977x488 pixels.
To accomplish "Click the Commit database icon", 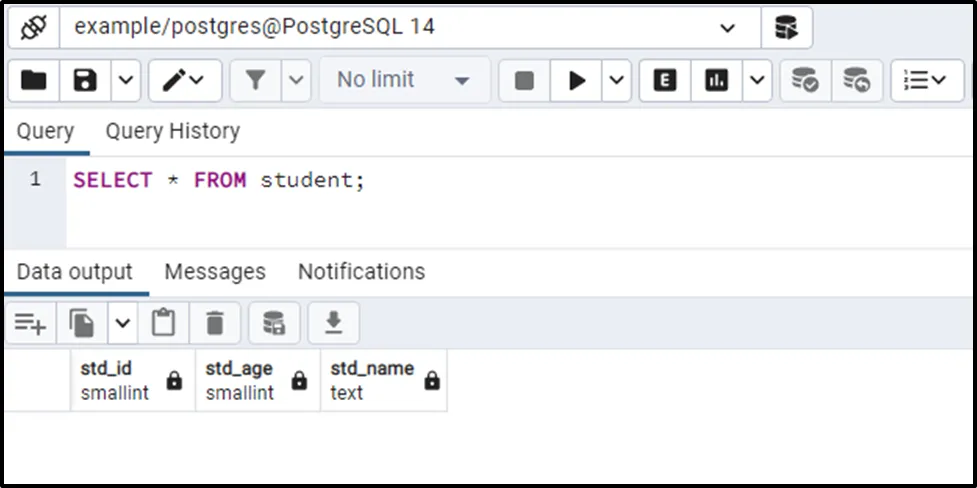I will point(804,81).
